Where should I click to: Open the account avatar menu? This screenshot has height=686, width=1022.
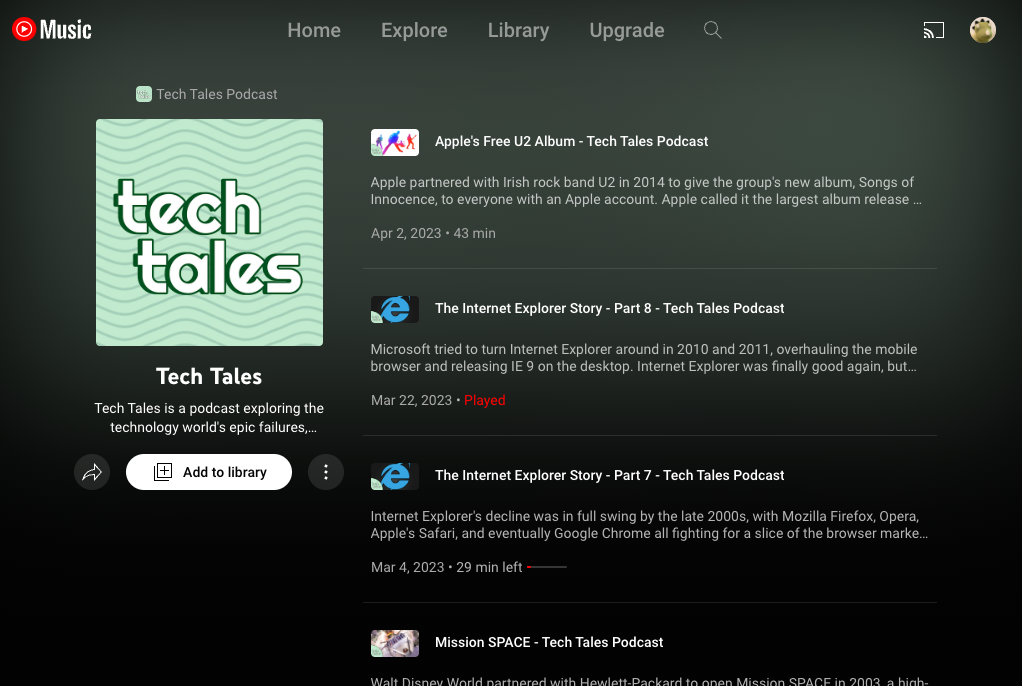[x=982, y=30]
